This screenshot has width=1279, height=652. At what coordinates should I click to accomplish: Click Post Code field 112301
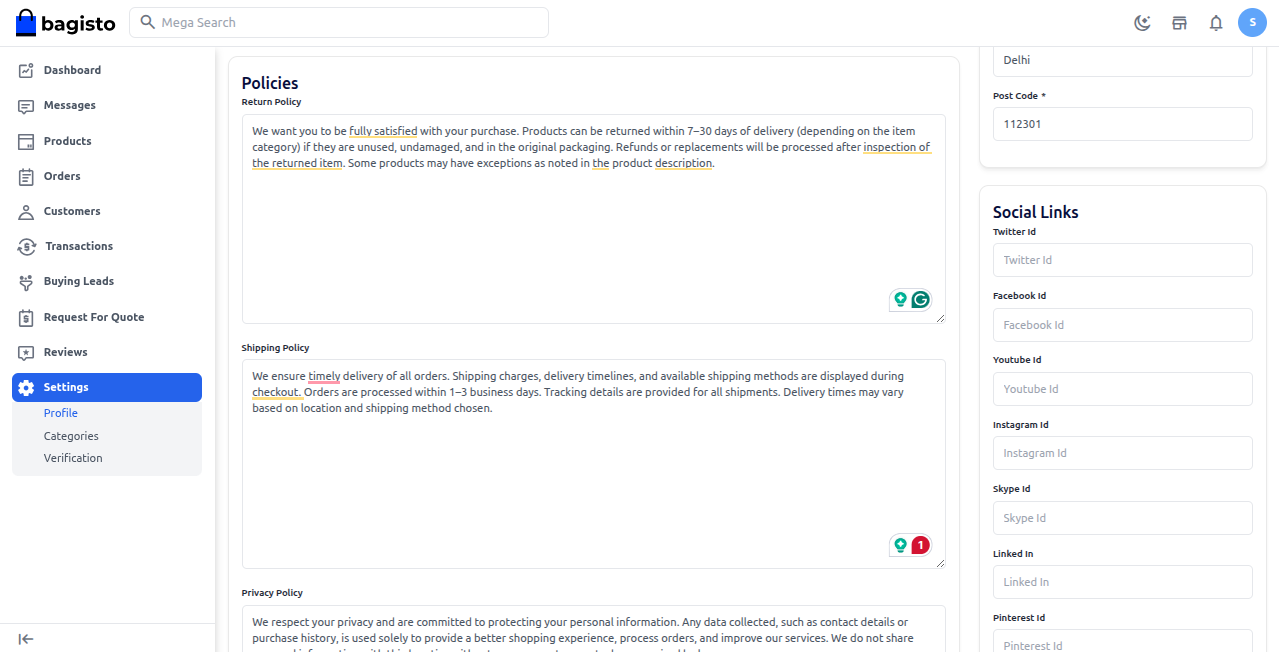click(x=1122, y=124)
